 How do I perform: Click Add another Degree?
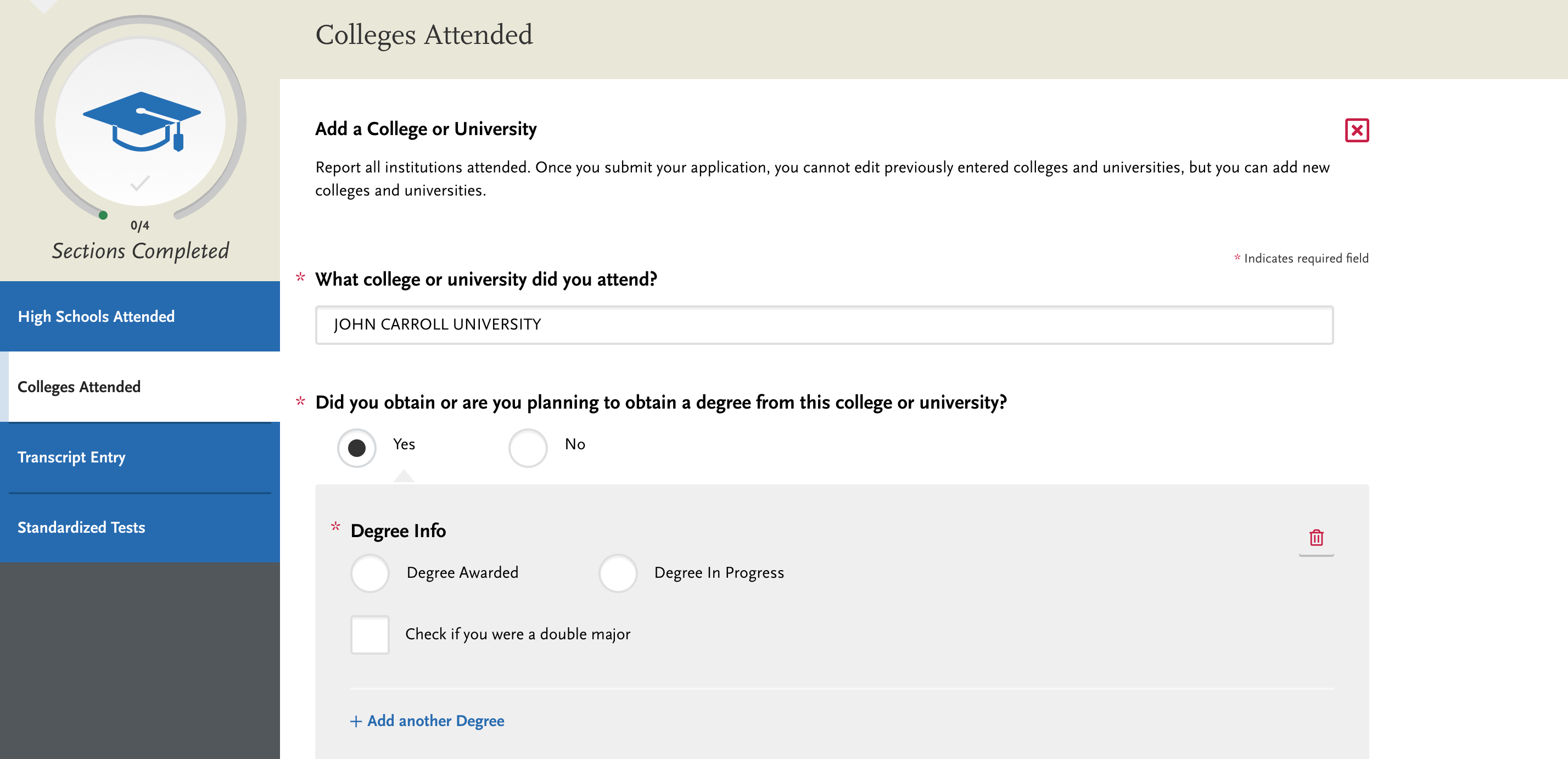point(435,721)
